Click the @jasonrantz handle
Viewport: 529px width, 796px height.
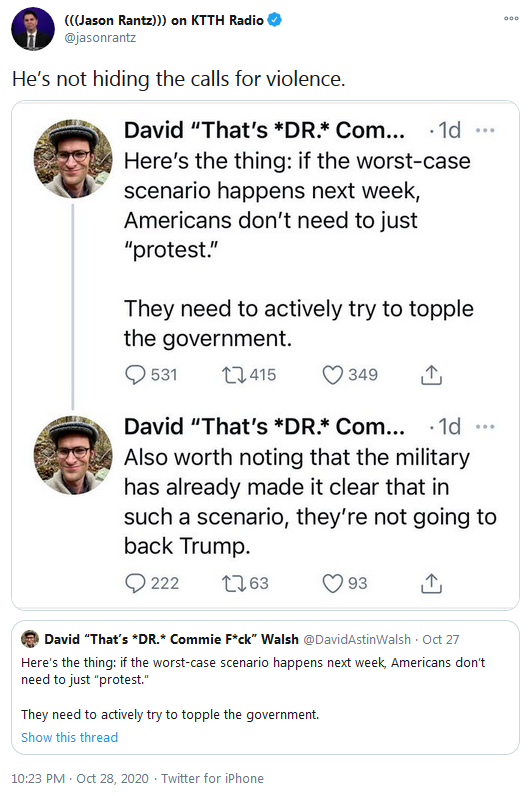tap(100, 38)
